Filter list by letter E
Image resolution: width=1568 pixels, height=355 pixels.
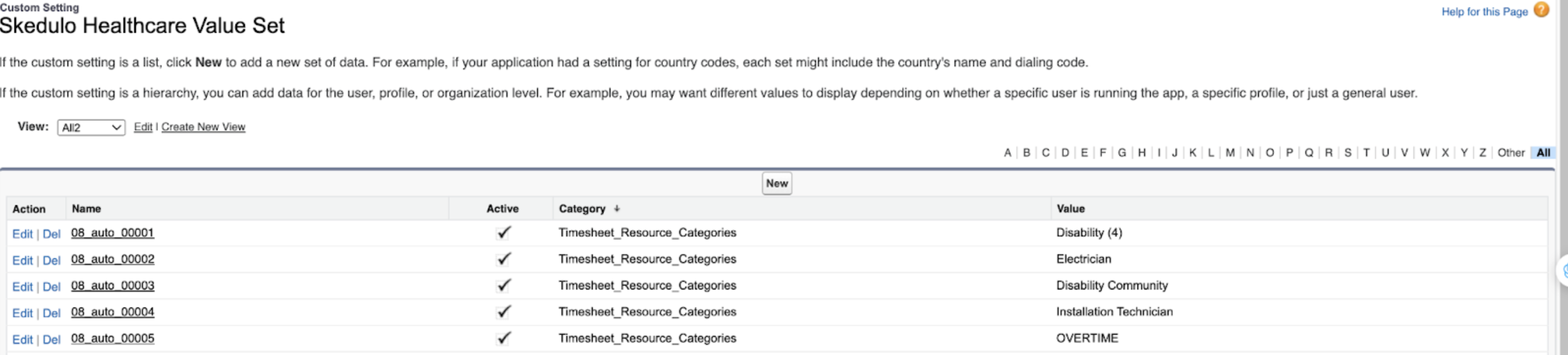tap(1084, 153)
